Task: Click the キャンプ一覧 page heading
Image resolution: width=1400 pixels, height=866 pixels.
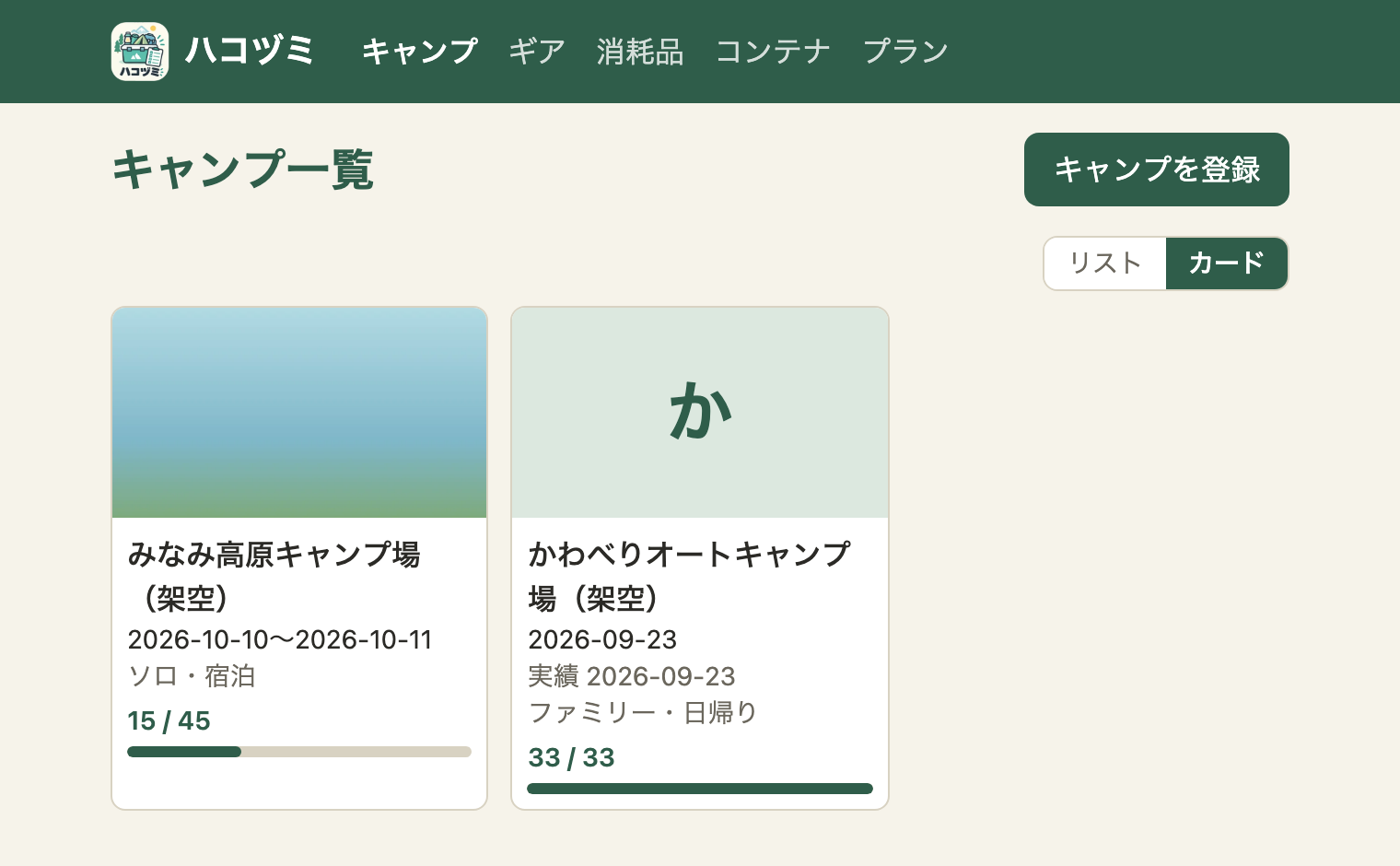Action: pyautogui.click(x=243, y=170)
